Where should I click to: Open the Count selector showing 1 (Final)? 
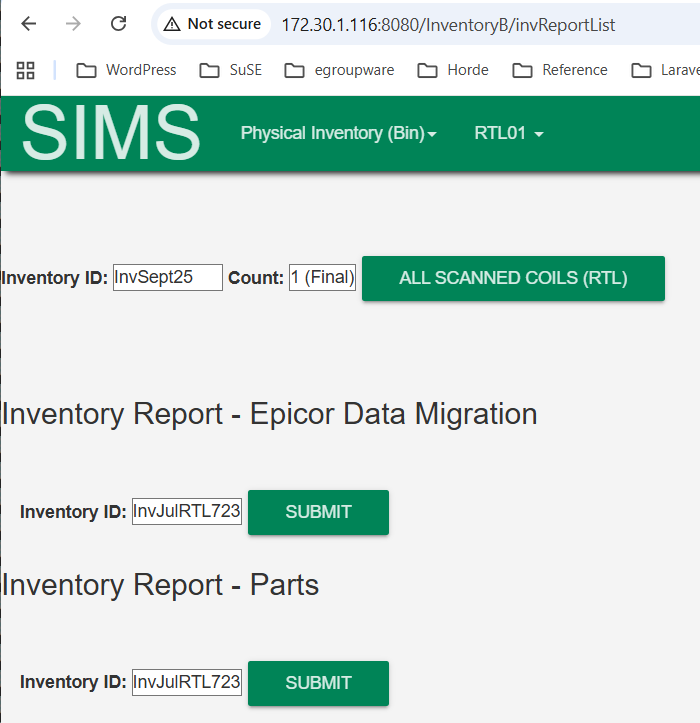coord(322,278)
